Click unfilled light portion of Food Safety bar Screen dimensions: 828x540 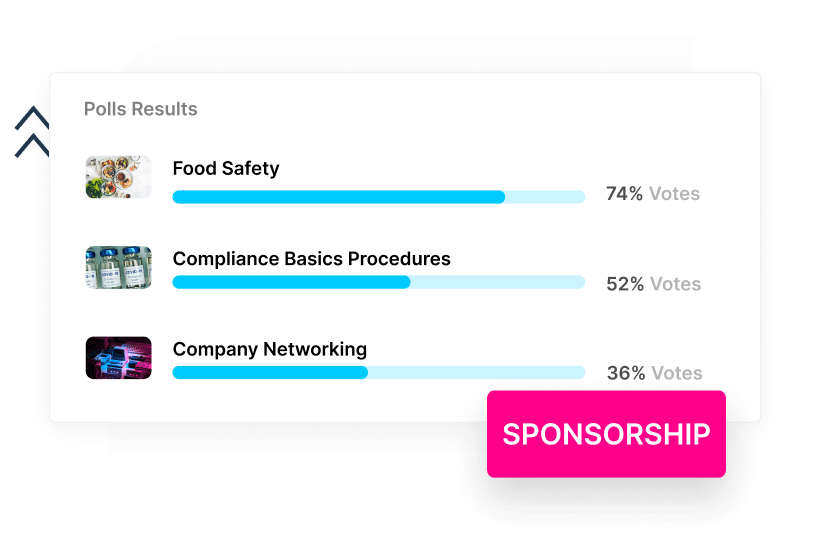545,197
